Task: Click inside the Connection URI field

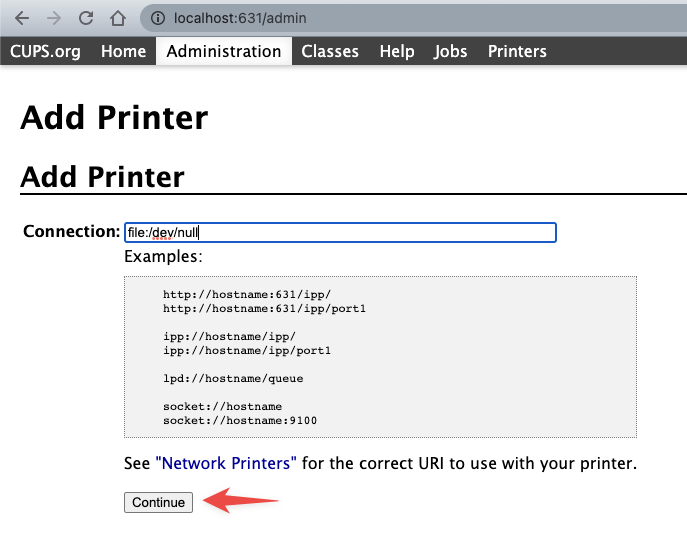Action: 340,232
